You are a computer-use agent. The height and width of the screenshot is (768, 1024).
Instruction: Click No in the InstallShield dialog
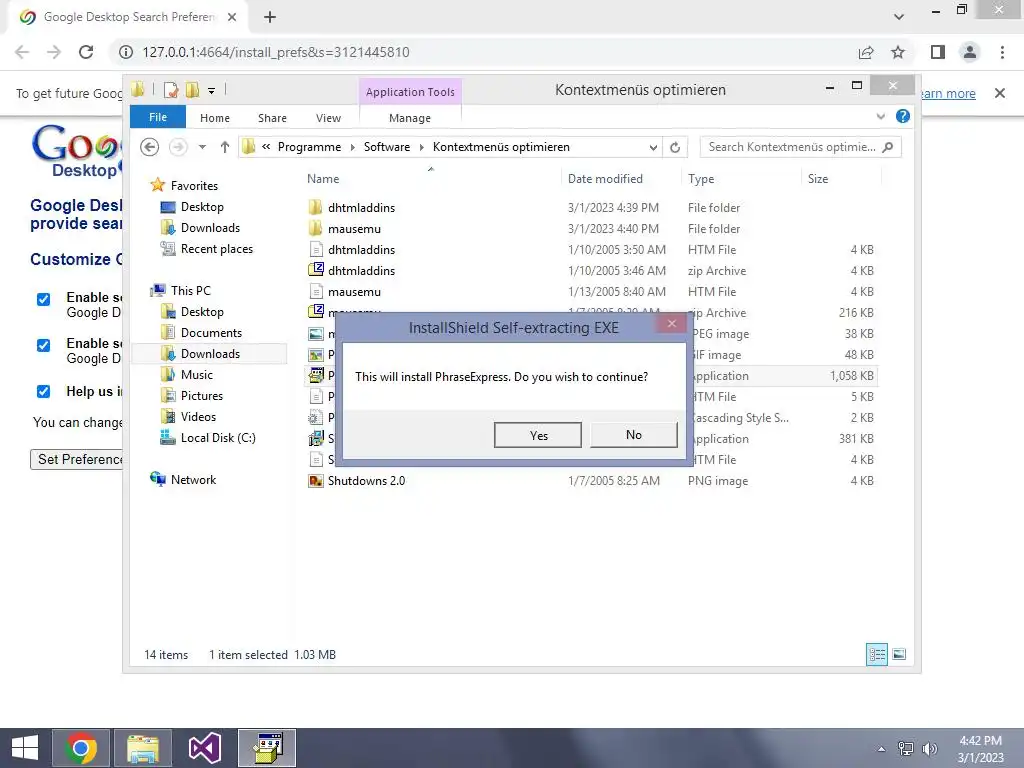[633, 435]
